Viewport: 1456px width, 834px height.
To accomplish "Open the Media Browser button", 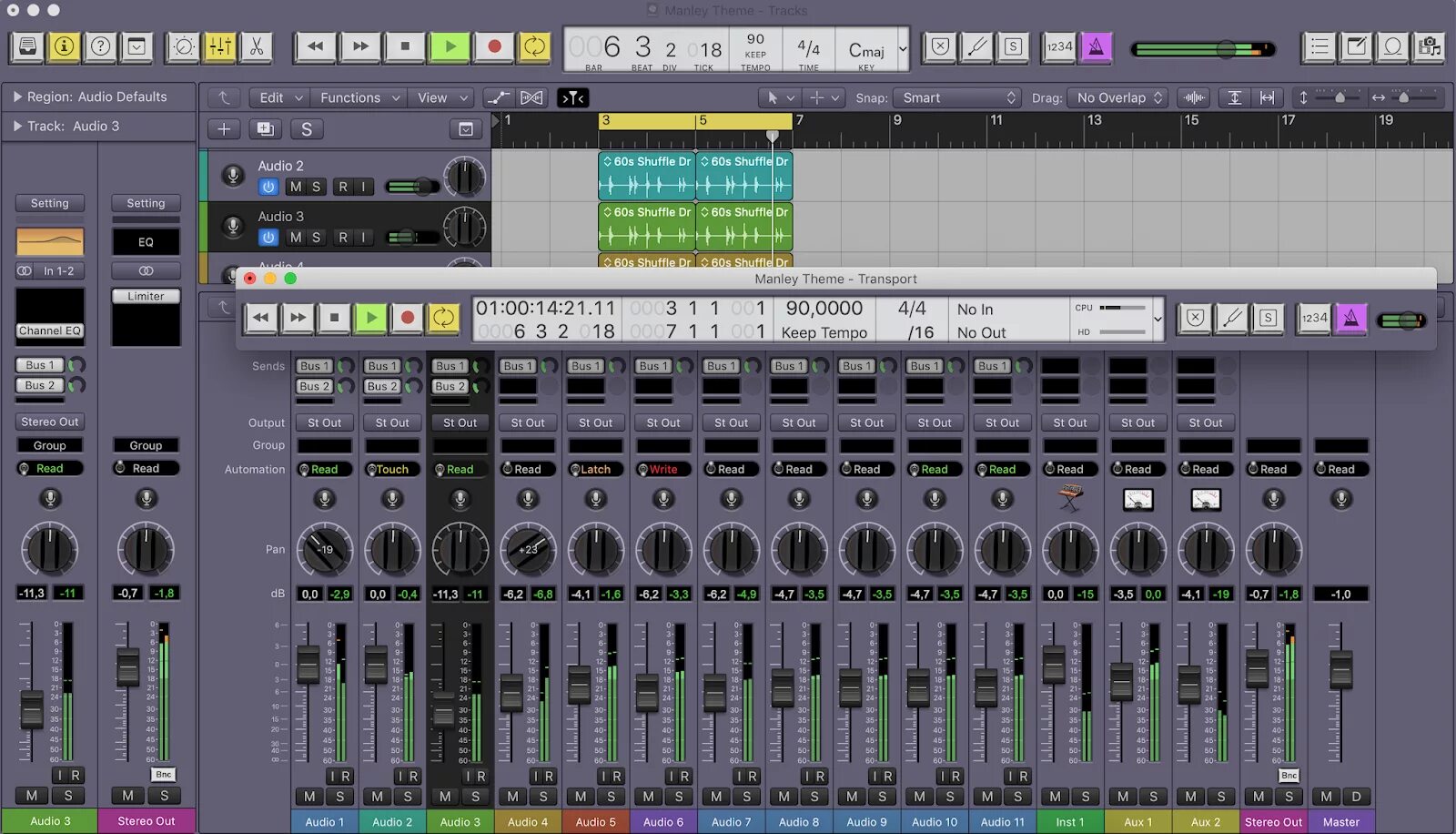I will [x=1429, y=46].
